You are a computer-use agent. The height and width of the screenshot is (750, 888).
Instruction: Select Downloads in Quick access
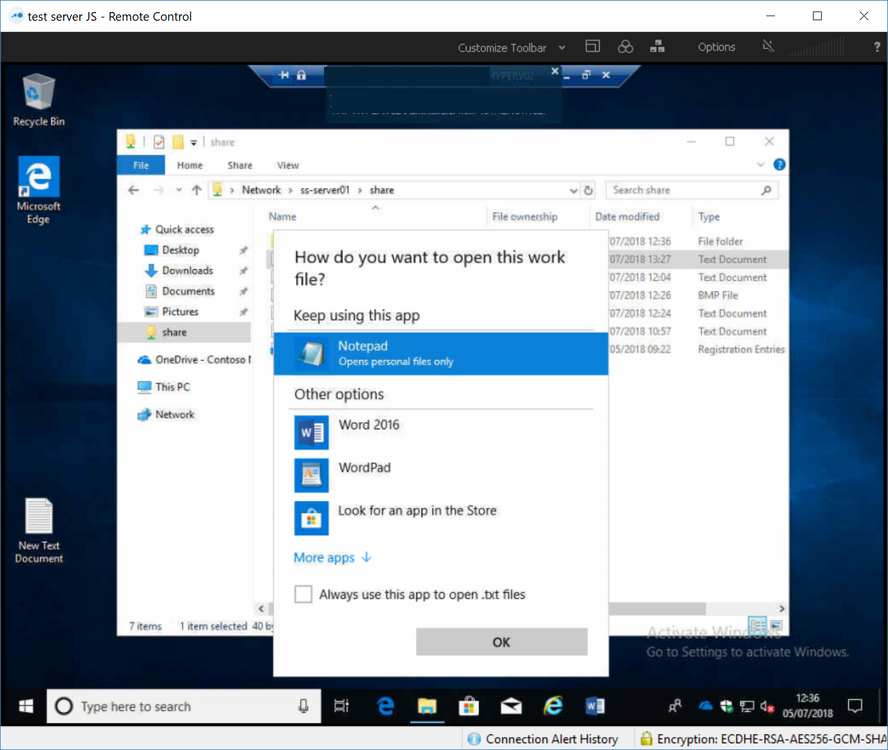[x=187, y=271]
